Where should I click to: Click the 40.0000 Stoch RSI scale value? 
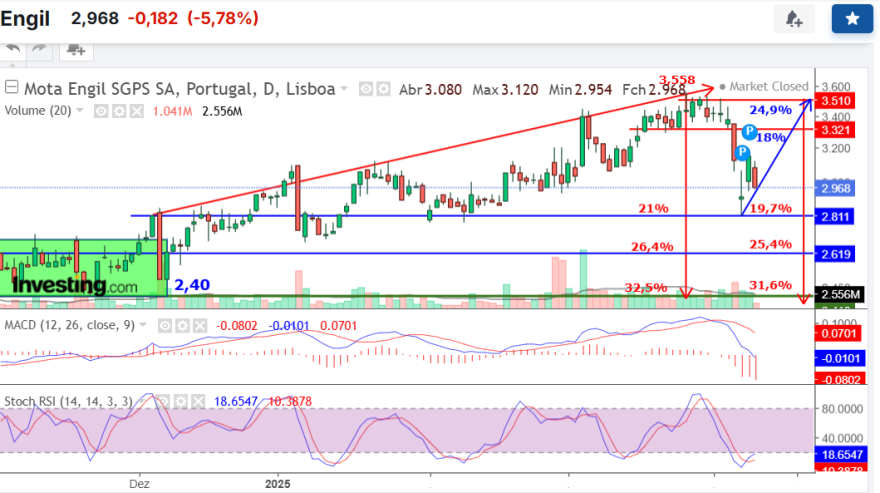pyautogui.click(x=842, y=438)
